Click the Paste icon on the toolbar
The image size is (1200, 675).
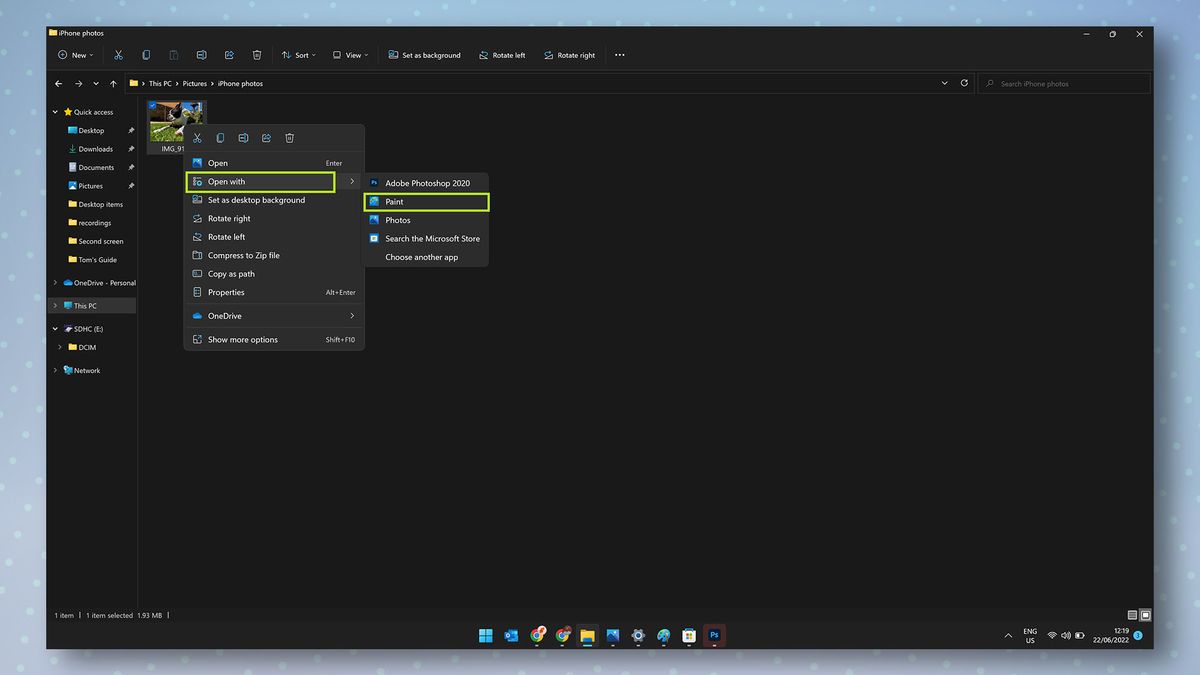[x=174, y=55]
